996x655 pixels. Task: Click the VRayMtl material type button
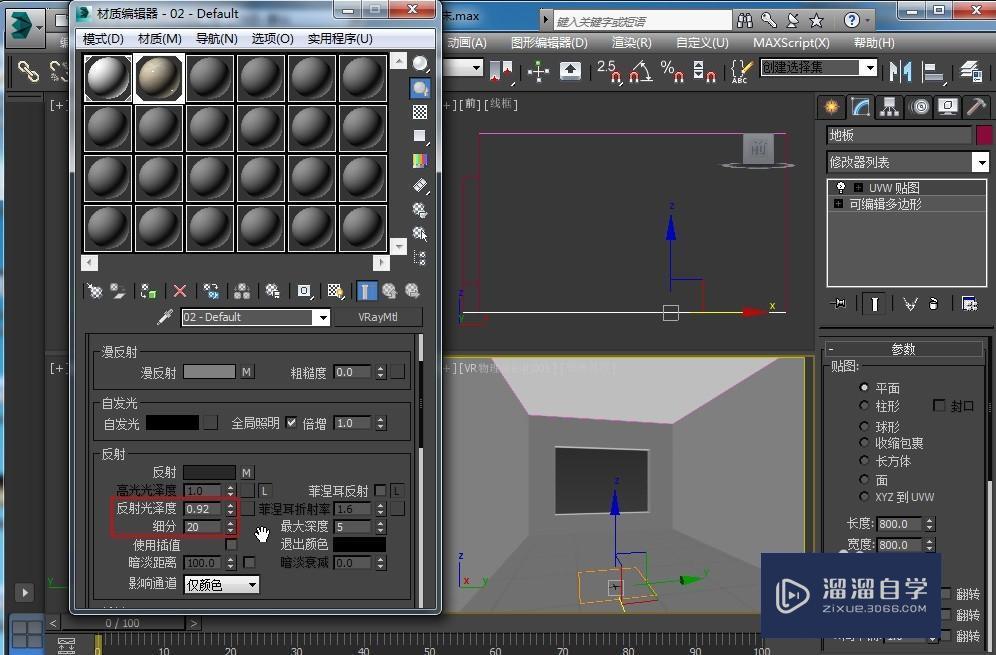(x=376, y=317)
